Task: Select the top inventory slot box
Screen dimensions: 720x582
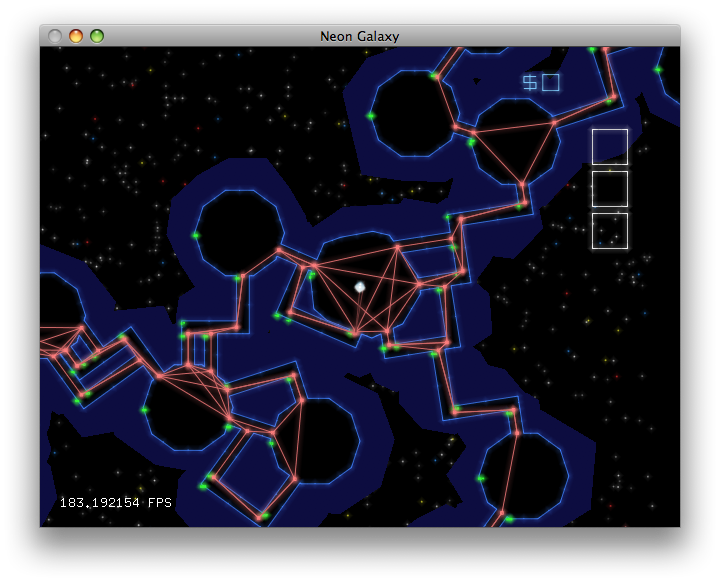Action: [x=610, y=147]
